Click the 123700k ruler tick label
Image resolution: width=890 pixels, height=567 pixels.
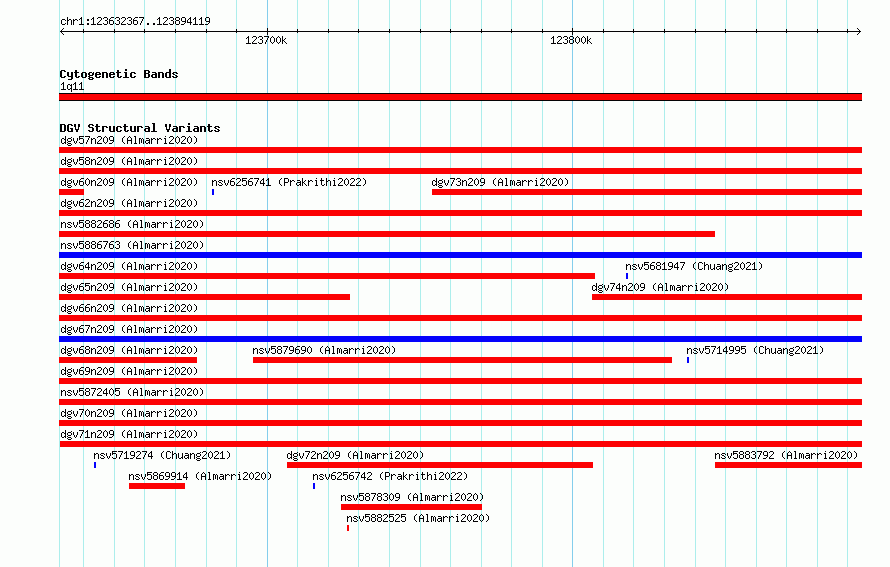tap(266, 40)
